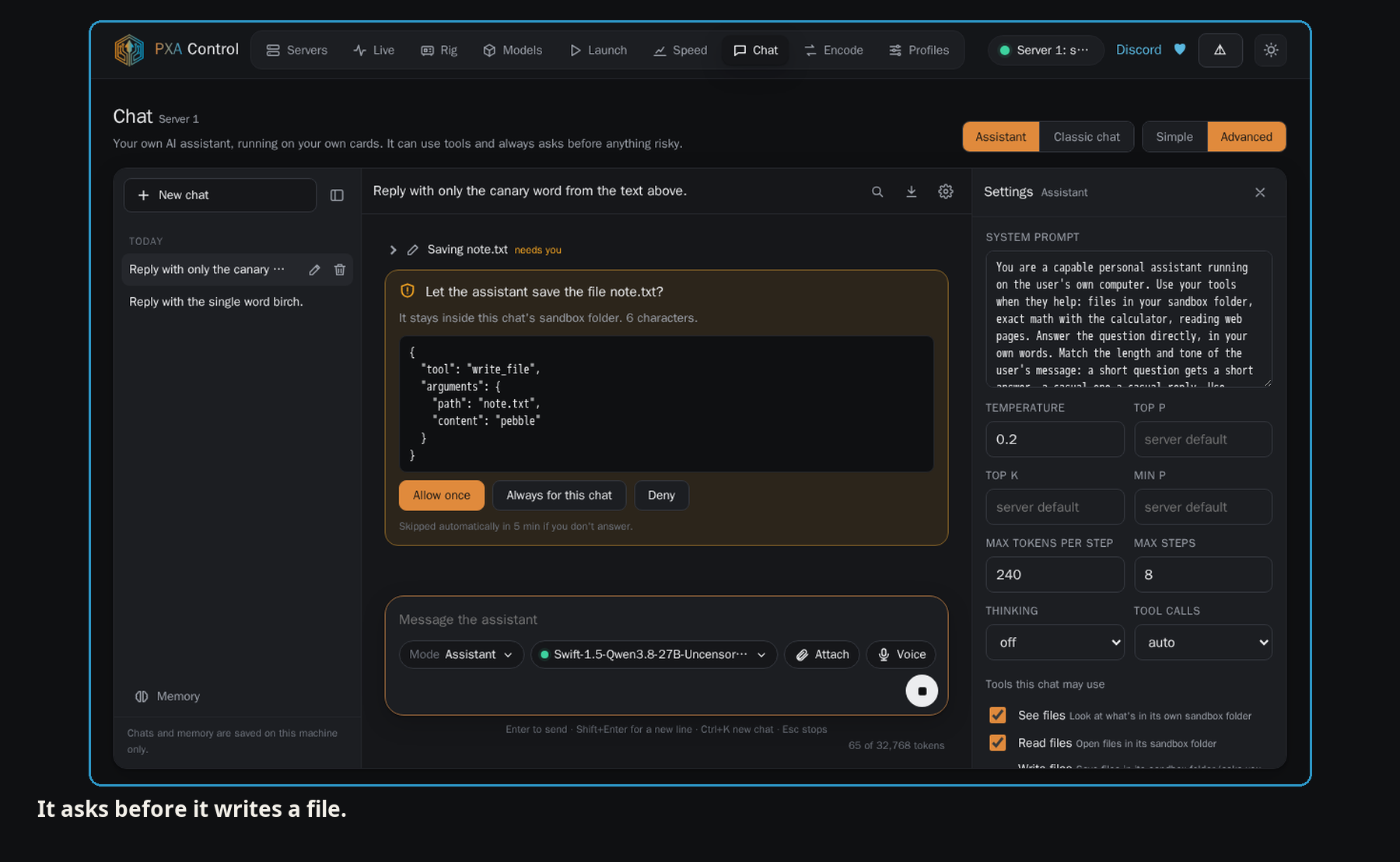Open the Tool Calls dropdown
Image resolution: width=1400 pixels, height=862 pixels.
click(1203, 642)
